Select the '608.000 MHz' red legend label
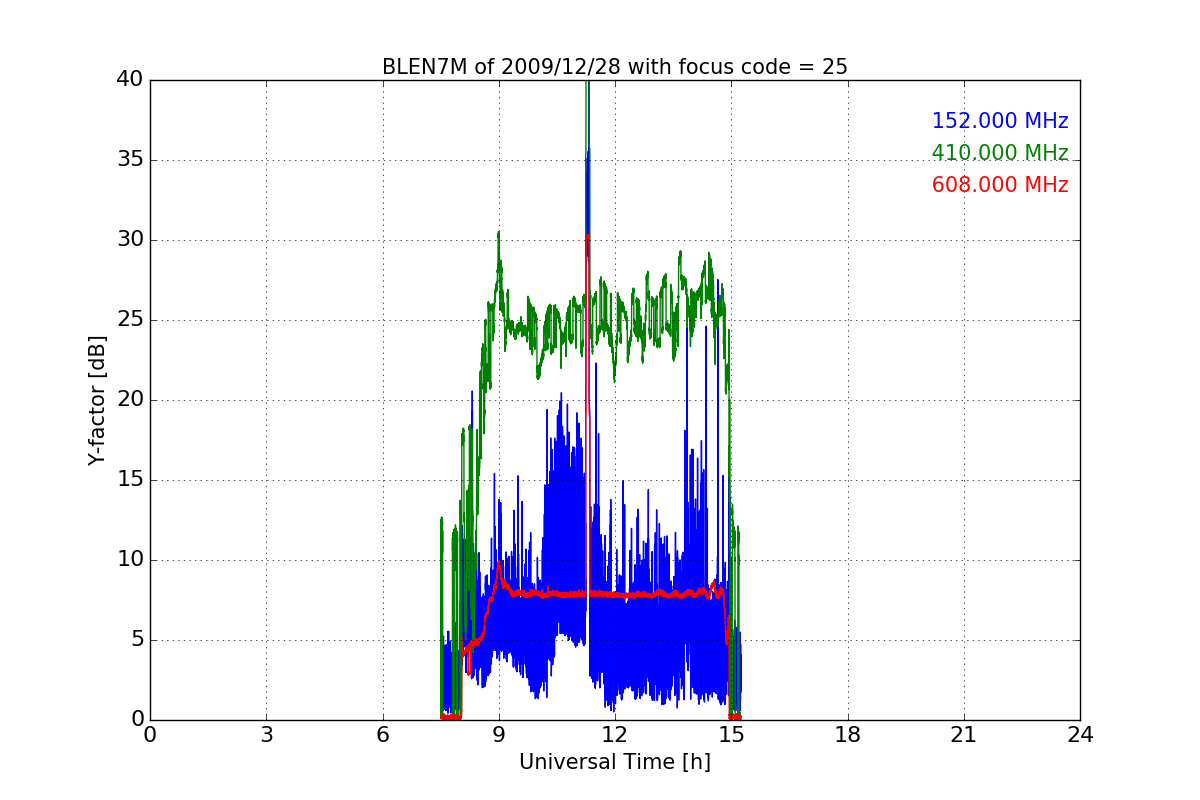The image size is (1200, 800). (x=1000, y=185)
